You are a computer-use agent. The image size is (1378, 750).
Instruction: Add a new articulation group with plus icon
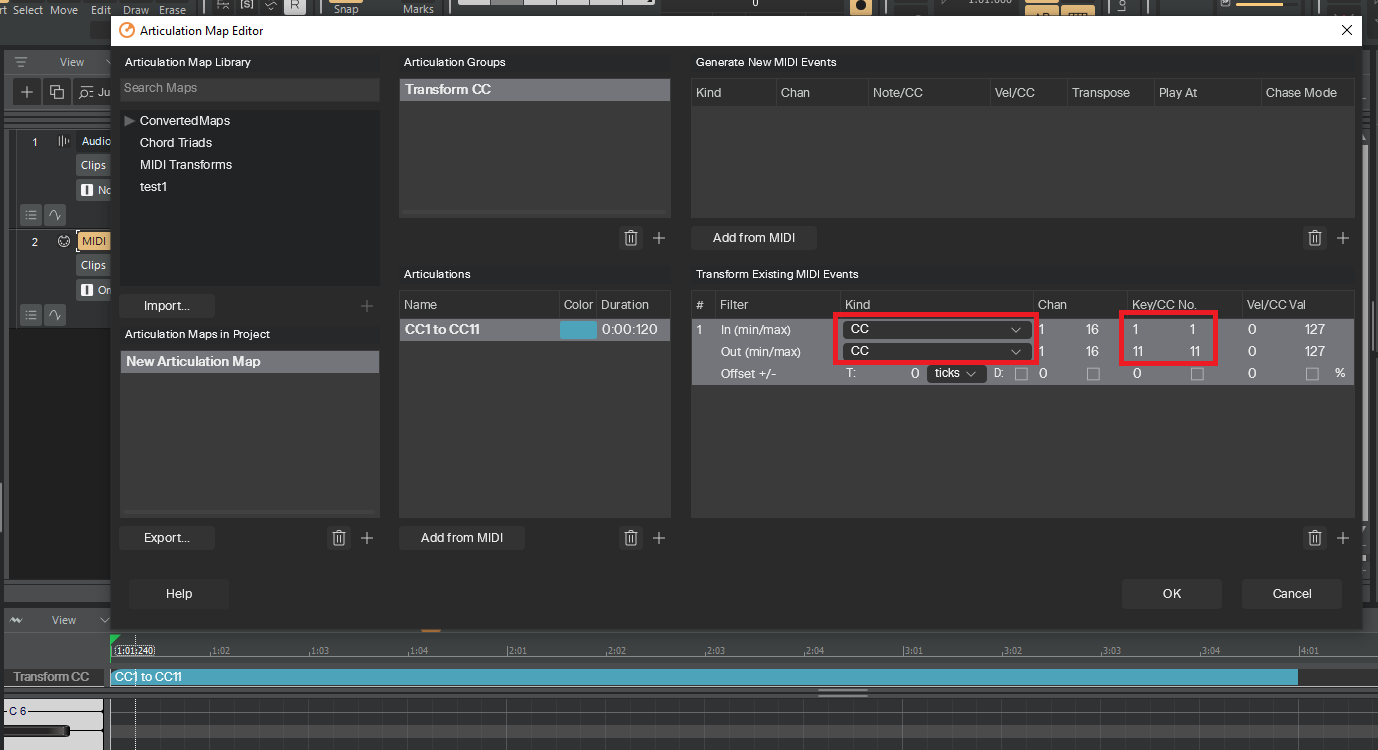(x=659, y=238)
